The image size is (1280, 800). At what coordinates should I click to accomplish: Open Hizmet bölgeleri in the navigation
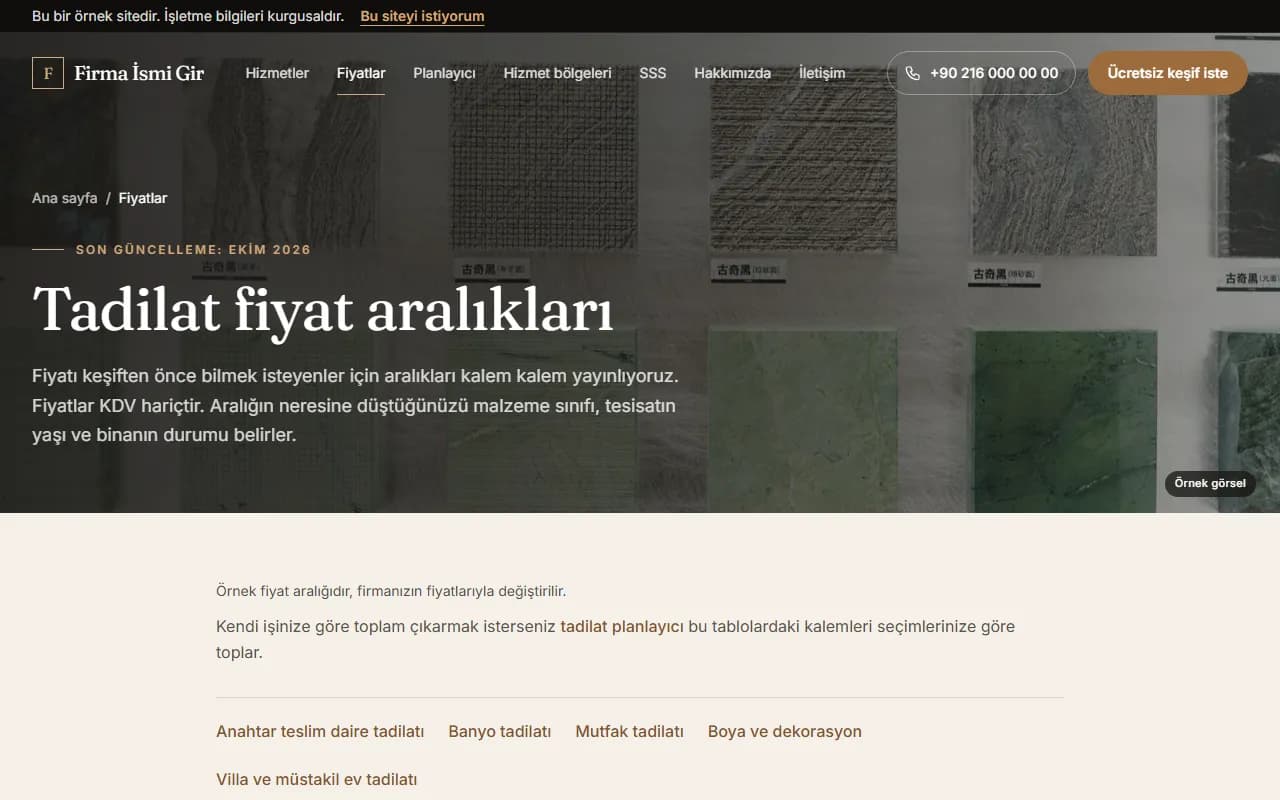tap(557, 73)
